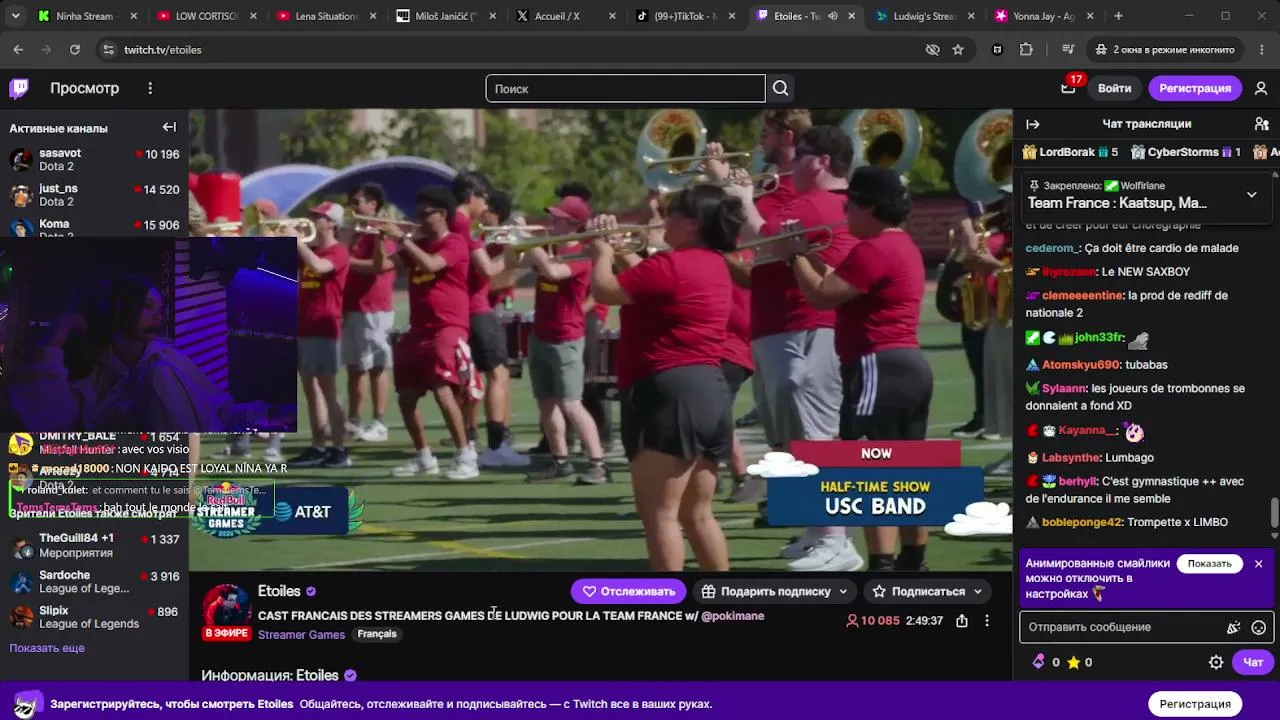Click the chat scrollbar thumb
Image resolution: width=1280 pixels, height=720 pixels.
pos(1274,511)
